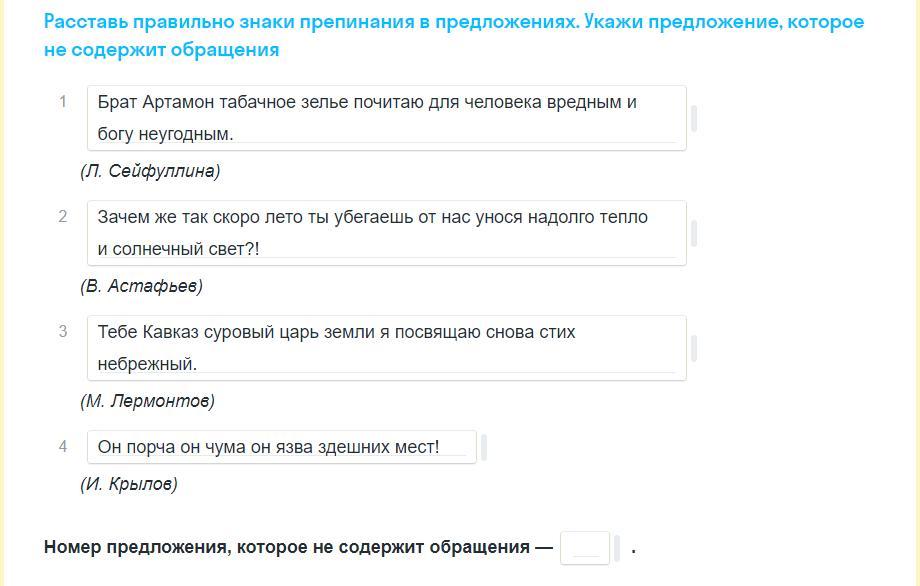Click the author caption '(М. Лермонтов)'
Screen dimensions: 920x586
tap(147, 401)
